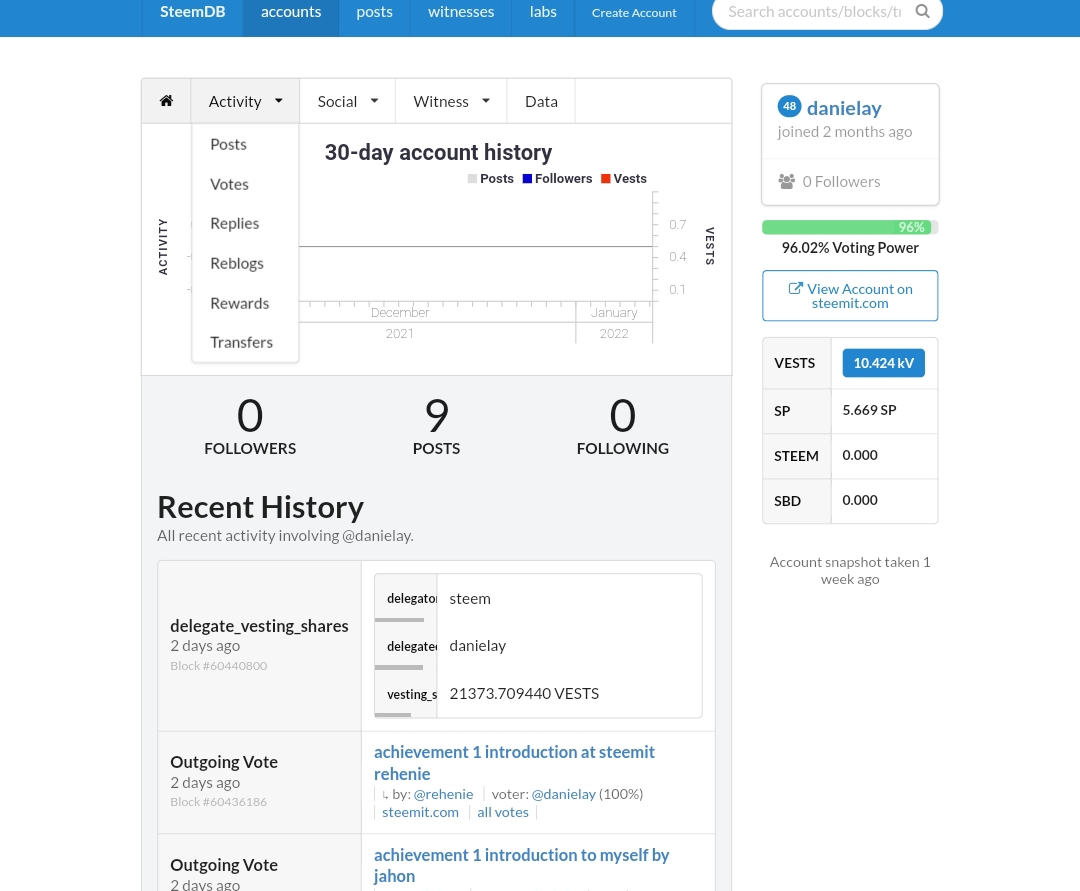Click delegate_vesting_shares operation label

[259, 626]
